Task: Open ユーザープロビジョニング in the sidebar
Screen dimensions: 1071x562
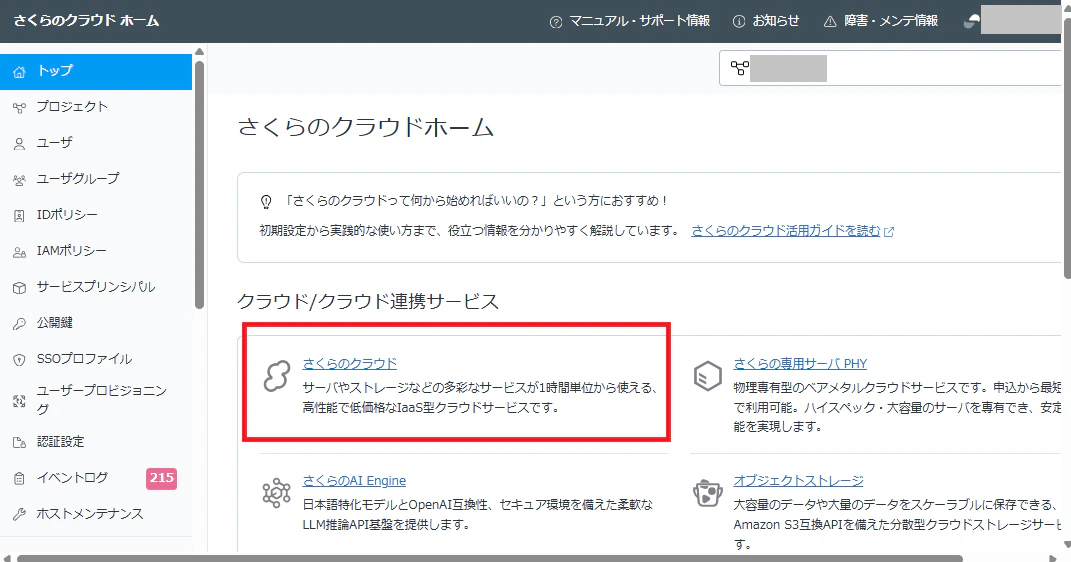Action: pos(96,400)
